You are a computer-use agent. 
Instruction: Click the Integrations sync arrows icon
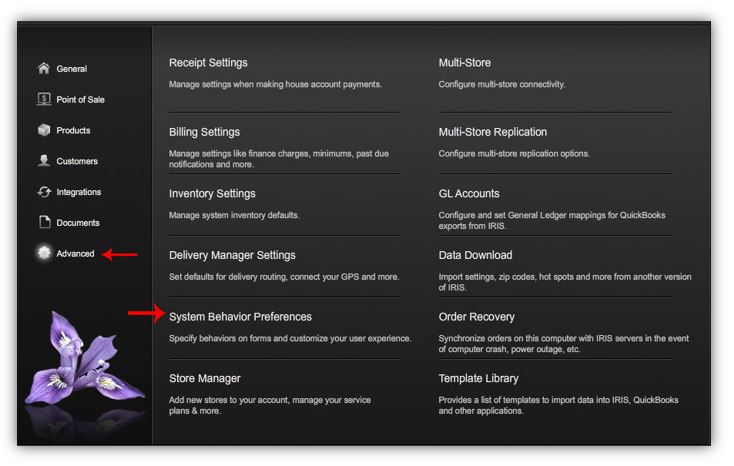[43, 192]
